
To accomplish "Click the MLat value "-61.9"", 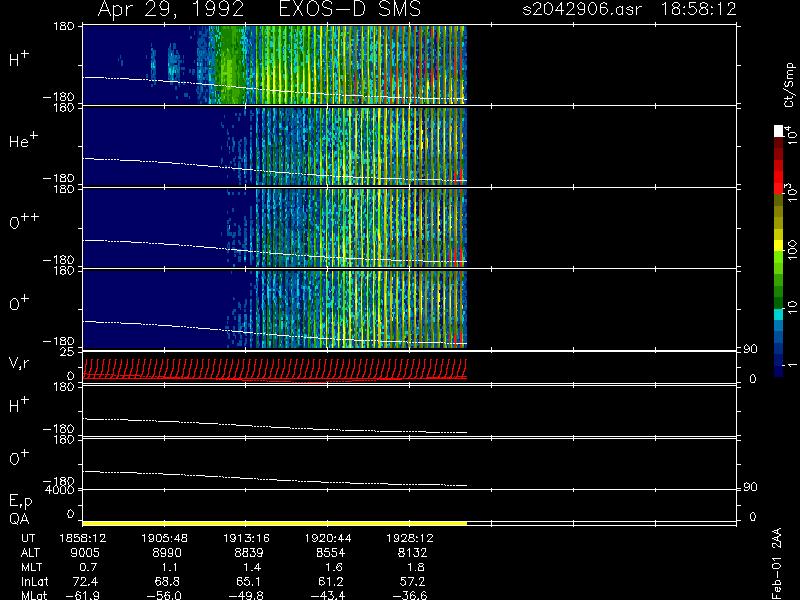I will pos(82,595).
